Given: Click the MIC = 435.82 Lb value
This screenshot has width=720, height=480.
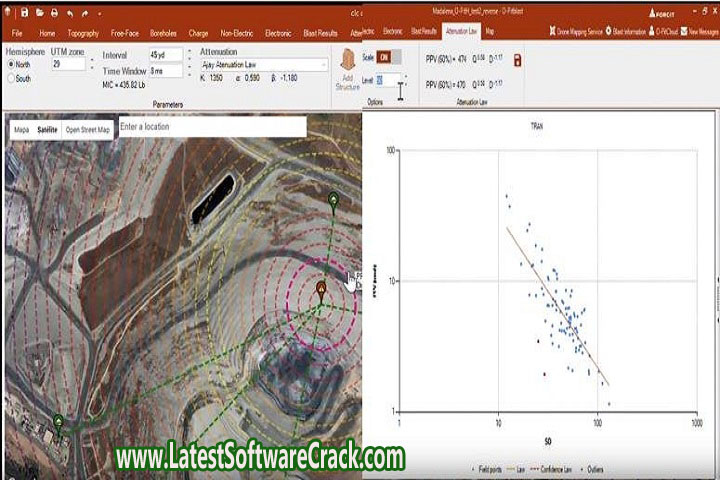Looking at the screenshot, I should [x=124, y=85].
